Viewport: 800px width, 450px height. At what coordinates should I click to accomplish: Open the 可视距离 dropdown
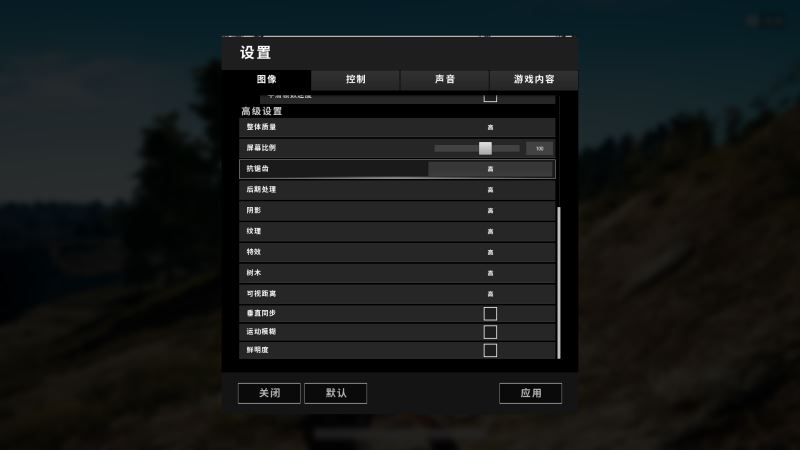click(491, 294)
